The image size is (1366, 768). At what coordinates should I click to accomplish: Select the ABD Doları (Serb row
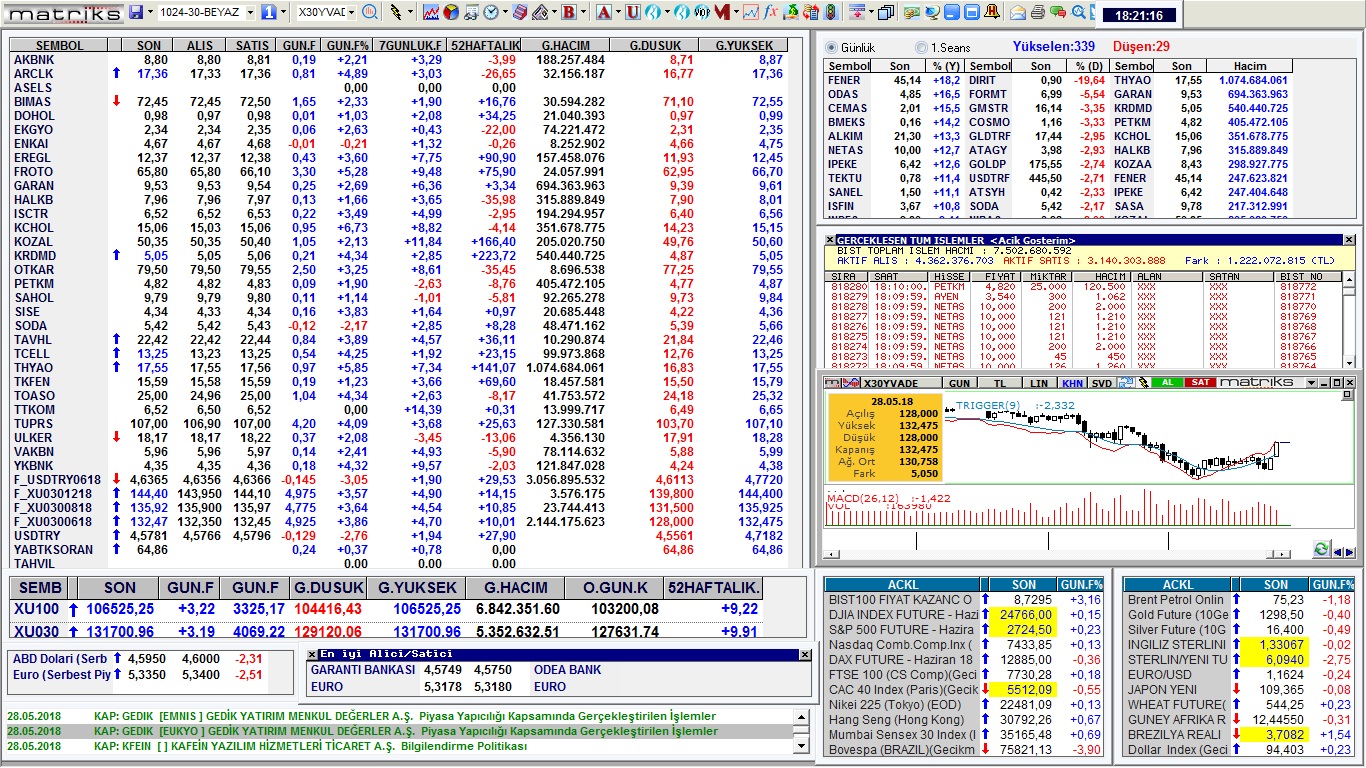point(139,659)
